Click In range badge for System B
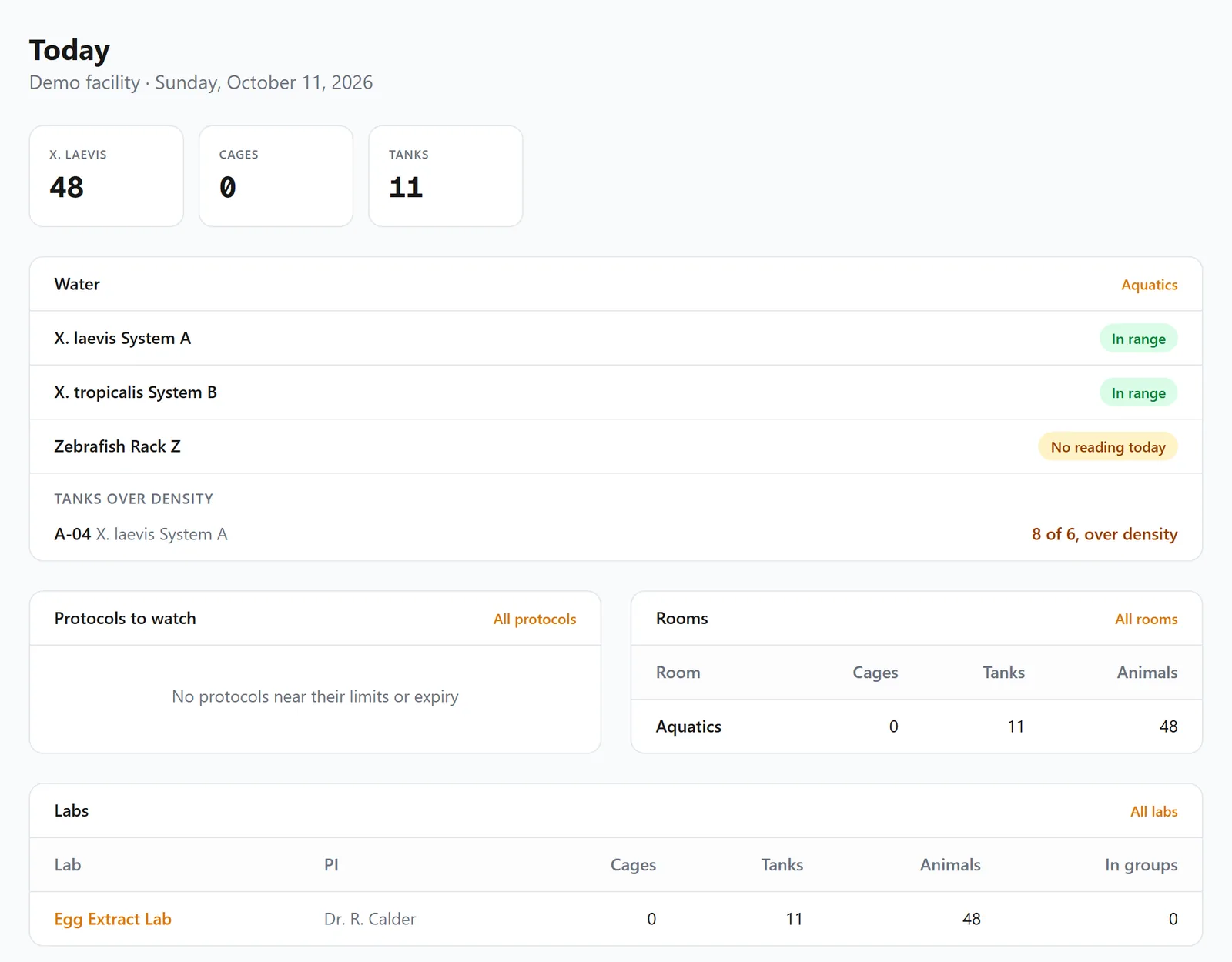 1138,392
